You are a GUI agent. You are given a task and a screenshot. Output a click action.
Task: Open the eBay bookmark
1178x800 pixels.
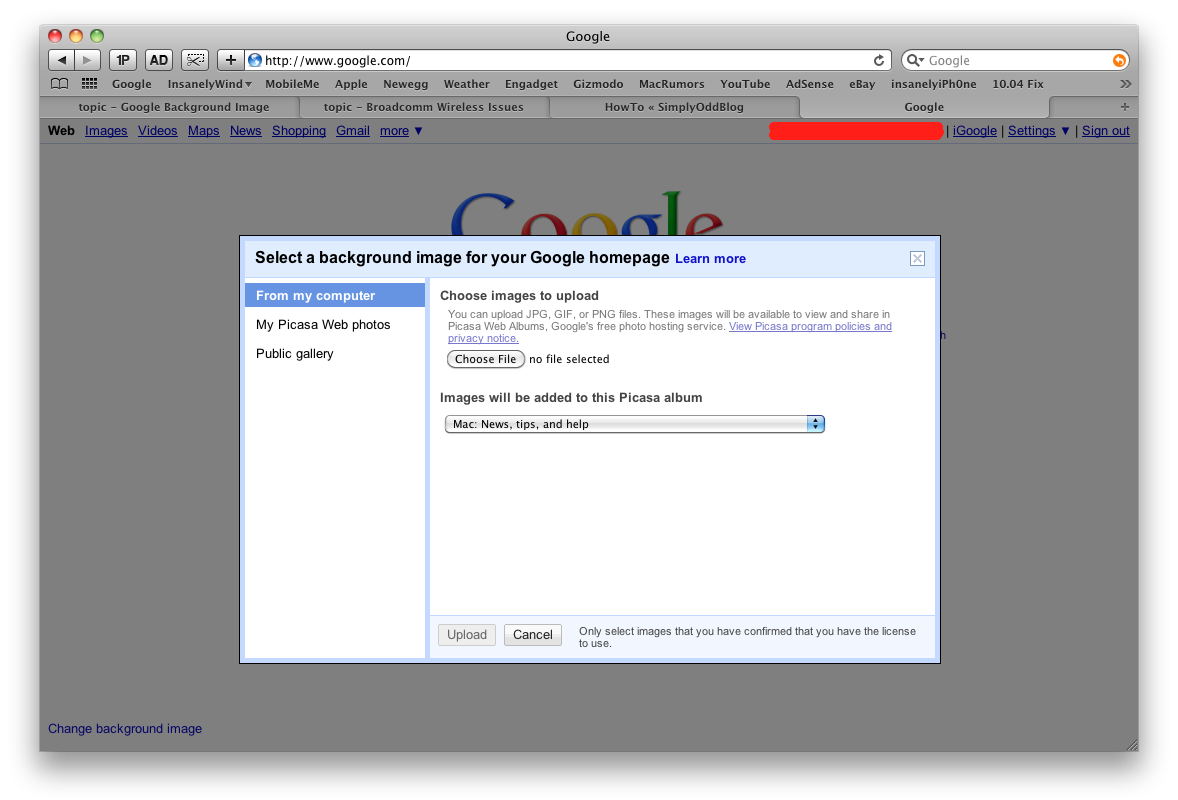[x=862, y=83]
